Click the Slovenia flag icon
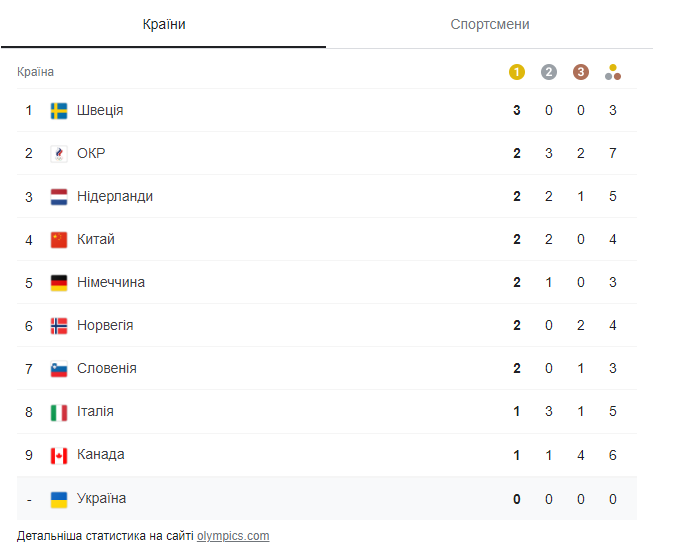Viewport: 676px width, 560px height. [x=59, y=369]
